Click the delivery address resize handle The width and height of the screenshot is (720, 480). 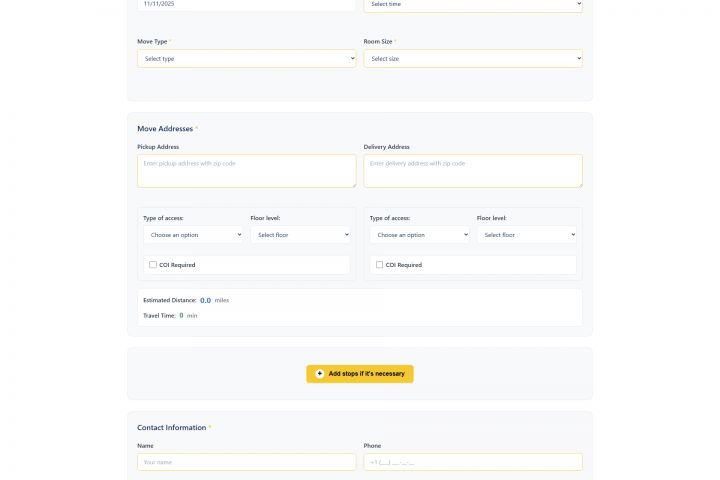click(579, 184)
